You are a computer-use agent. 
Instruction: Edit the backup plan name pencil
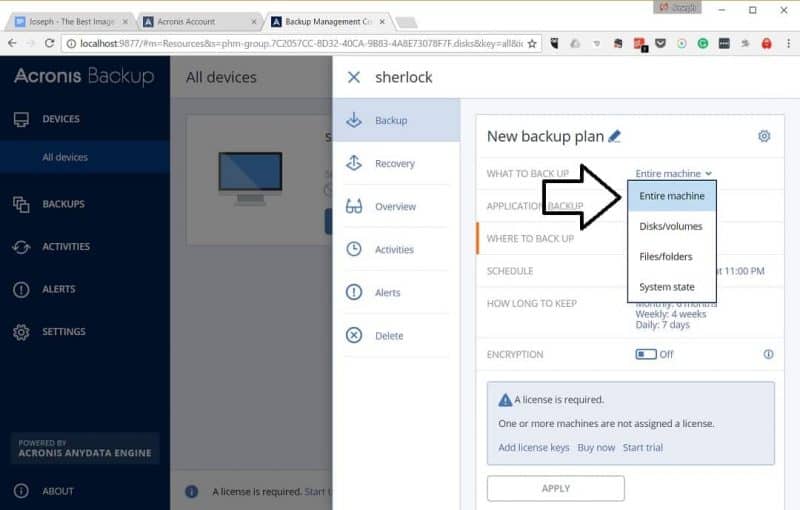pos(615,136)
